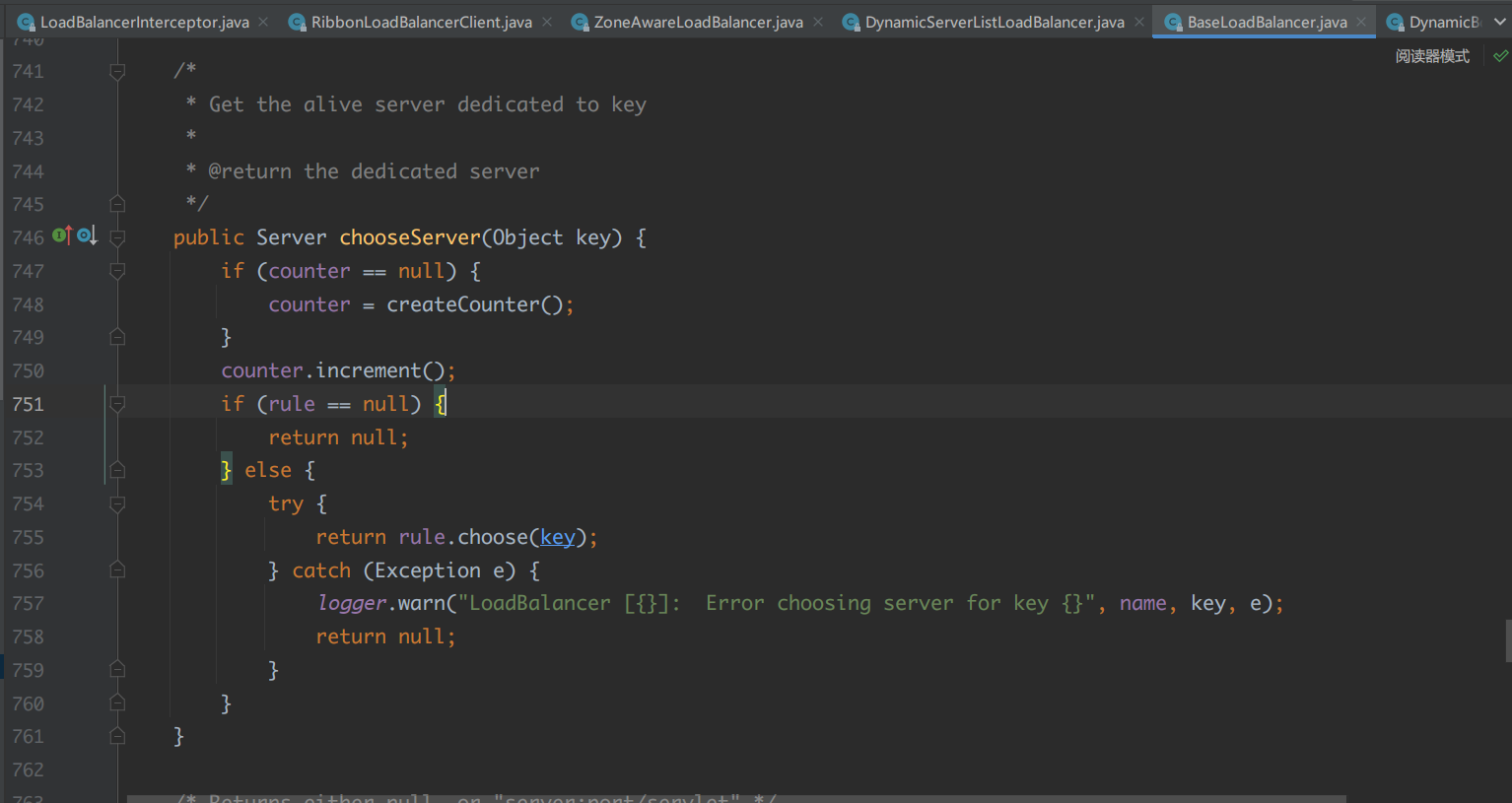Click BaseLoadBalancer.java tab file icon
This screenshot has height=803, width=1512.
tap(1173, 22)
